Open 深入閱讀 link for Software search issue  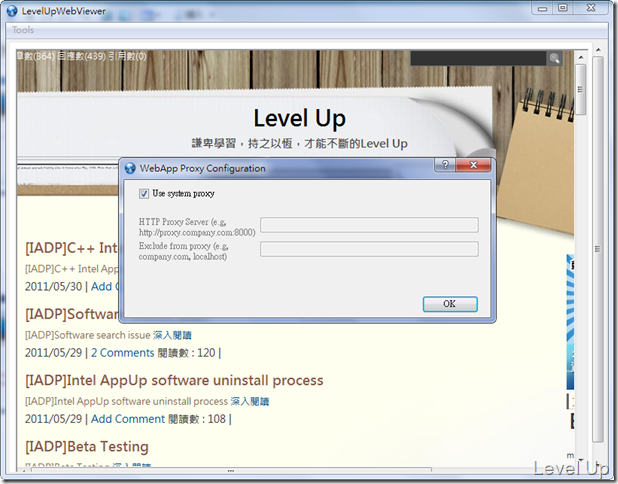(172, 335)
